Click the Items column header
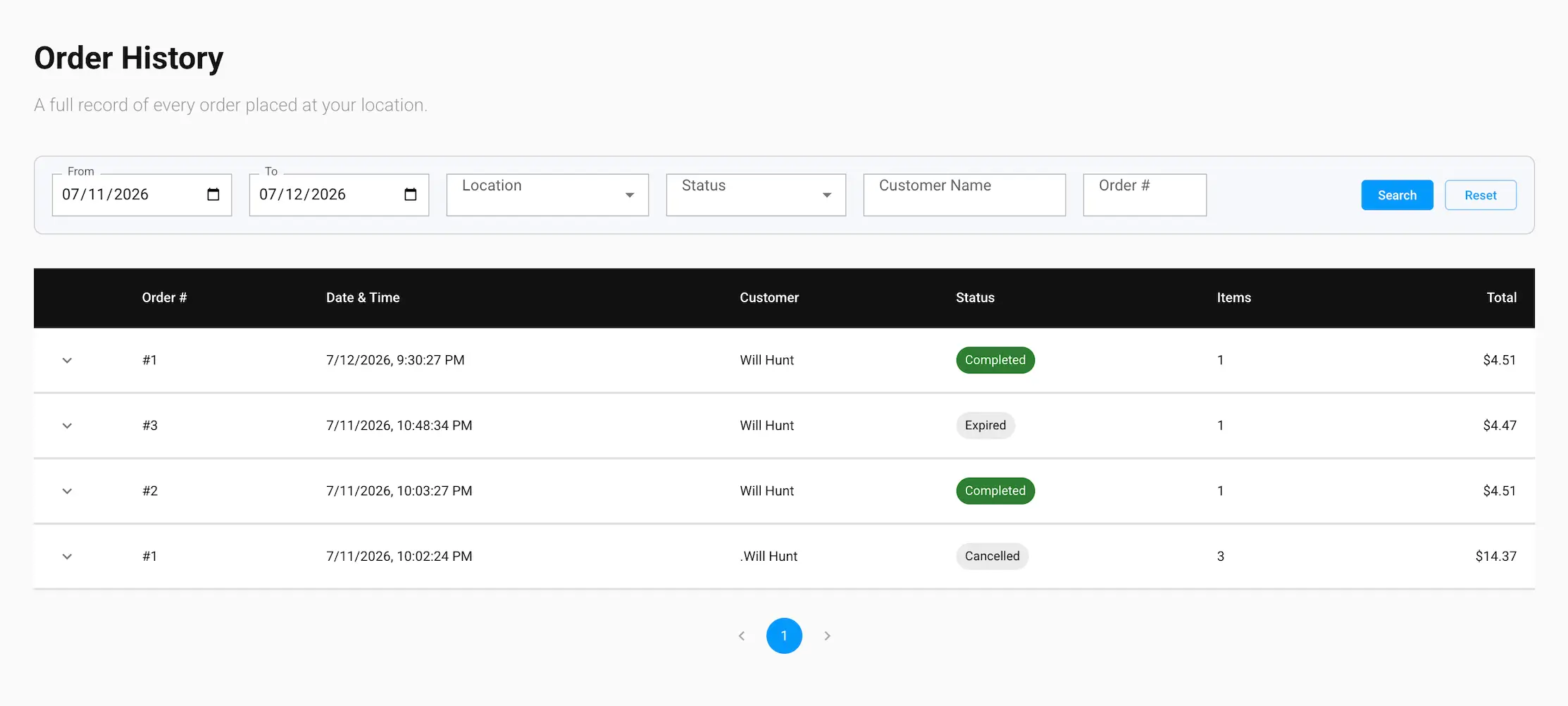Viewport: 1568px width, 706px height. coord(1233,297)
